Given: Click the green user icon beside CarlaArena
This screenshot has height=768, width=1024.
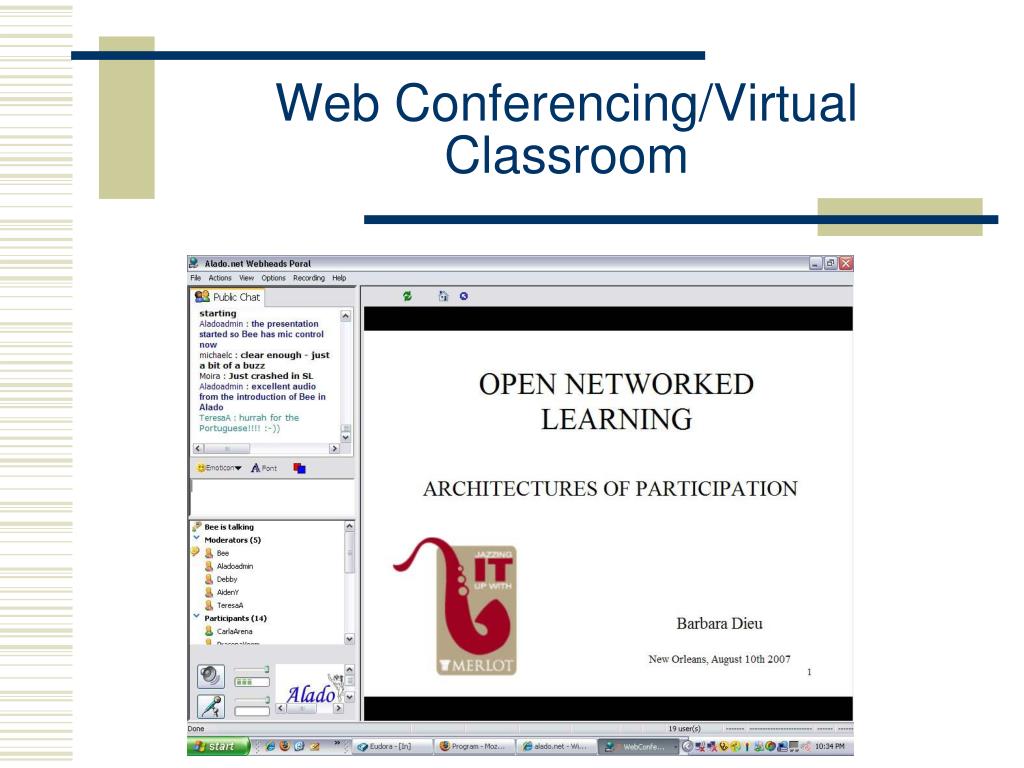Looking at the screenshot, I should coord(209,632).
